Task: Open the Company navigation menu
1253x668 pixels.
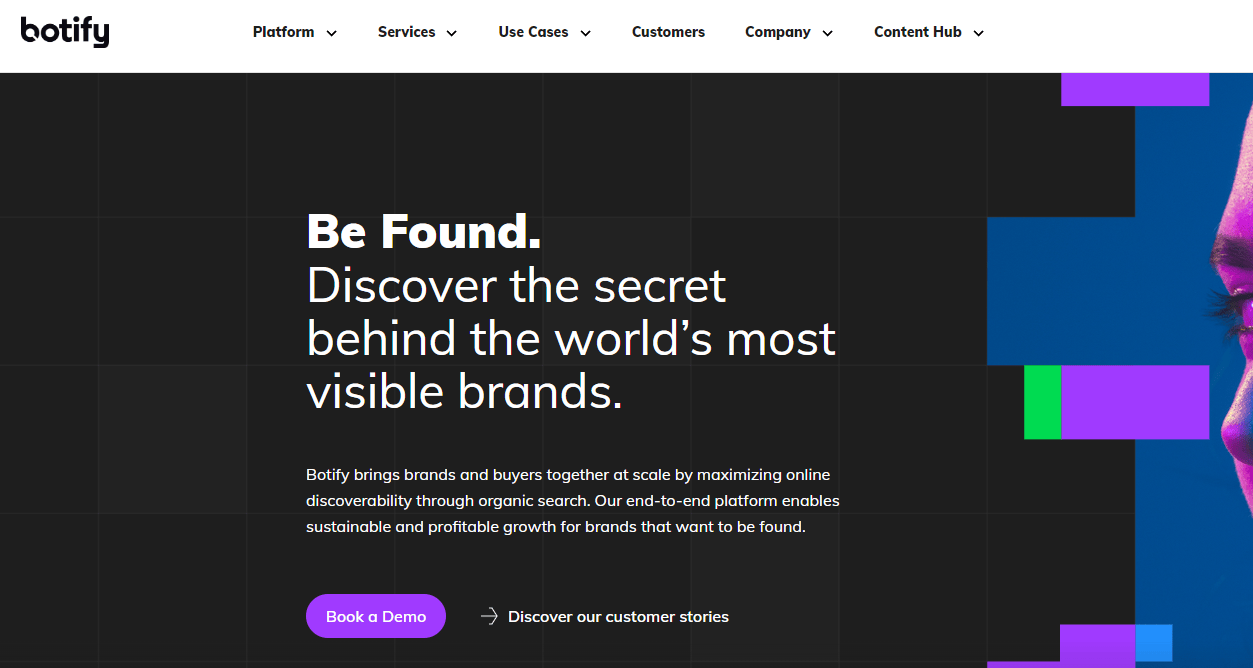Action: [x=778, y=32]
